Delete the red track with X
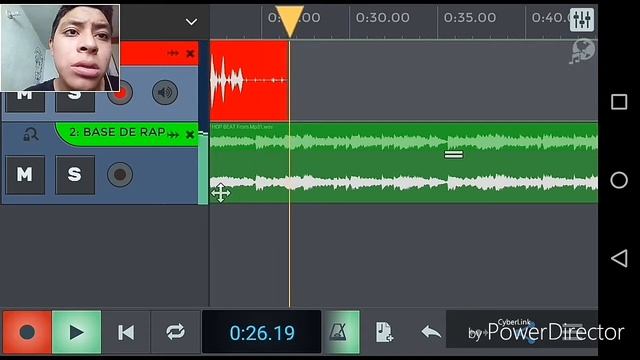 [190, 53]
